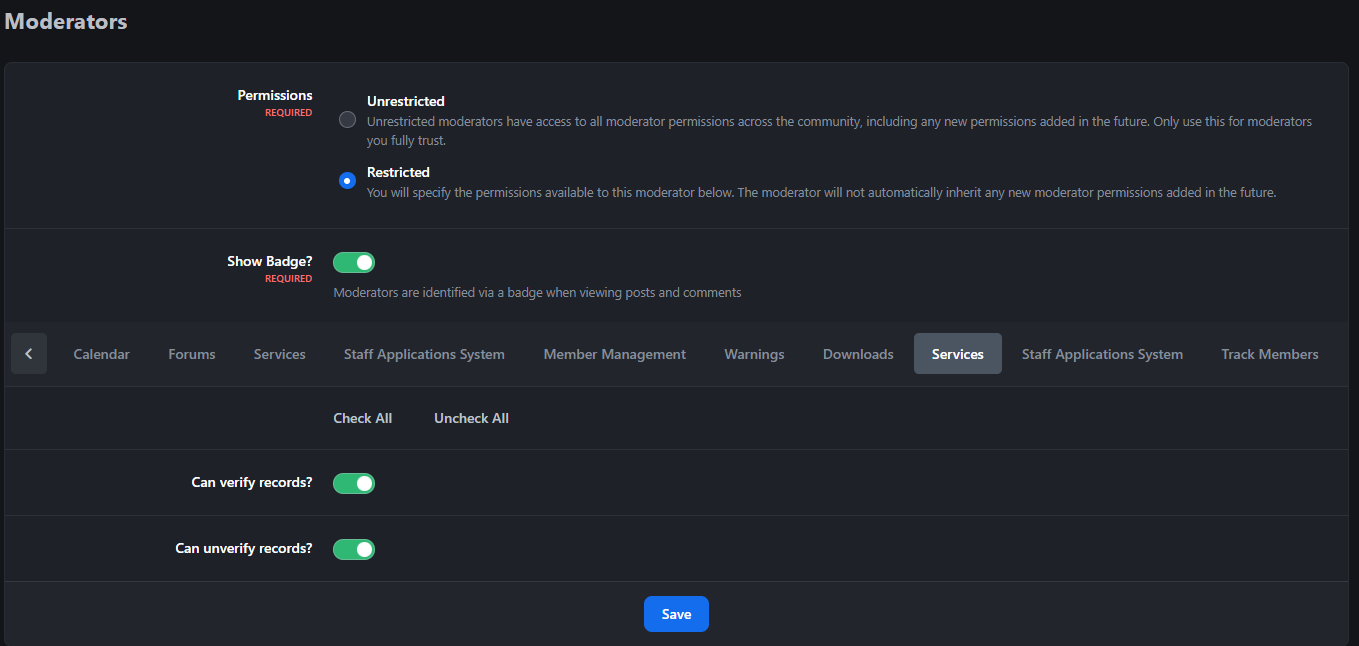Image resolution: width=1359 pixels, height=646 pixels.
Task: Select the Restricted permissions radio button
Action: coord(347,181)
